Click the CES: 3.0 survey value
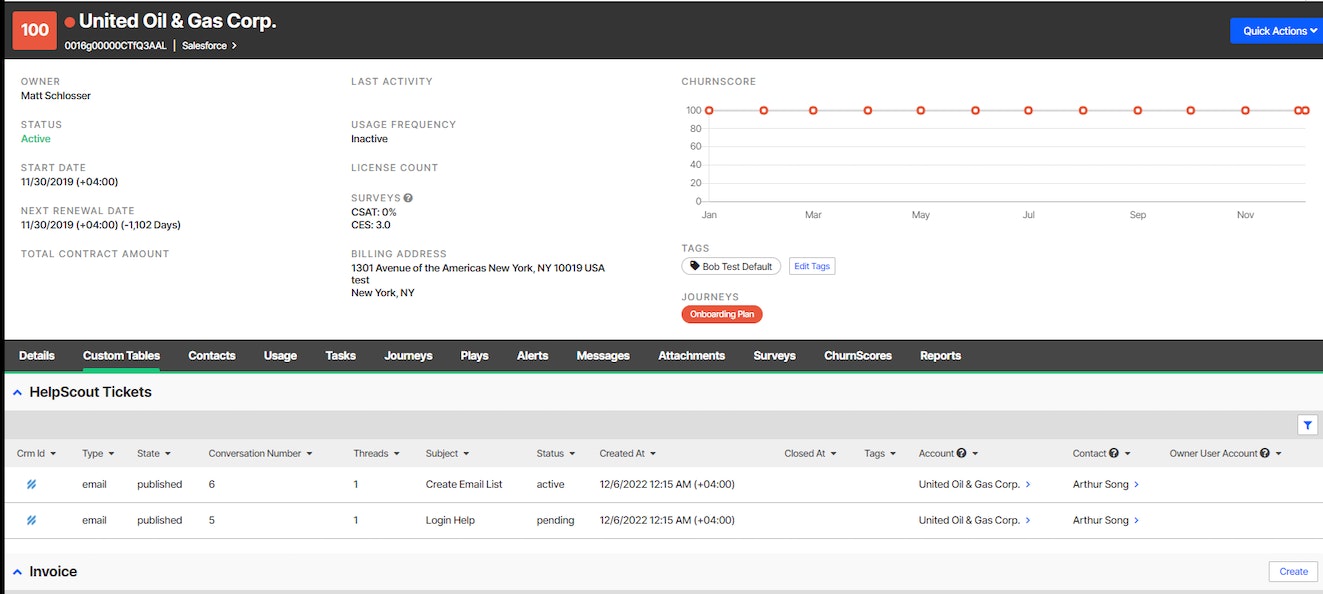The image size is (1323, 594). point(369,225)
